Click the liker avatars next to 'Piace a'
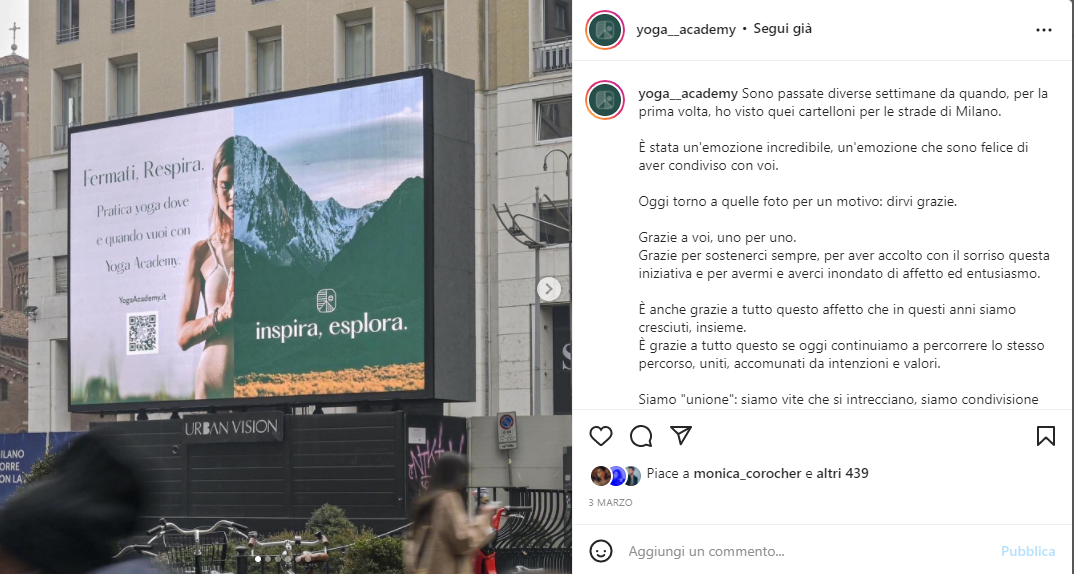Viewport: 1074px width, 574px height. pyautogui.click(x=615, y=475)
